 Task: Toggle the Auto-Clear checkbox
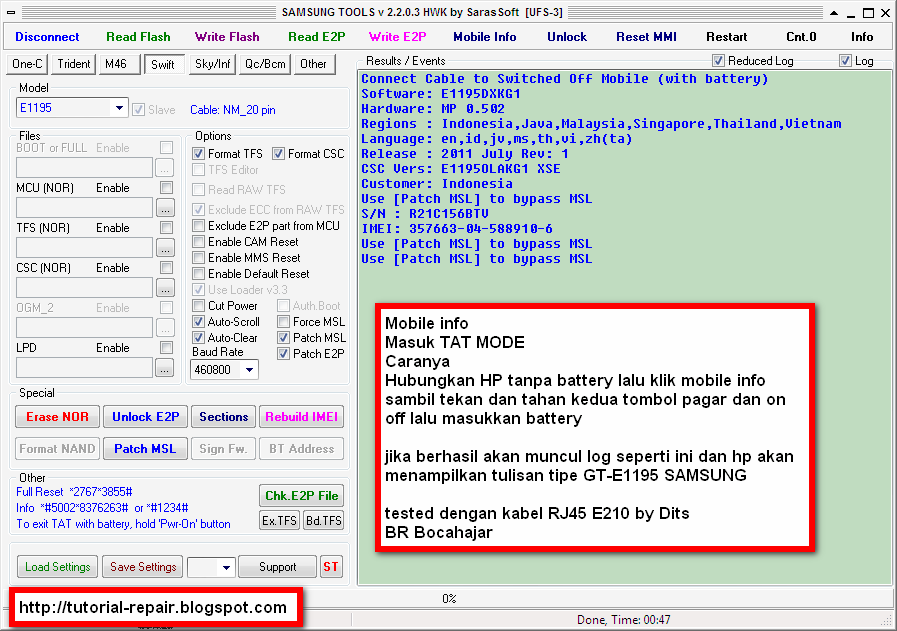point(199,338)
